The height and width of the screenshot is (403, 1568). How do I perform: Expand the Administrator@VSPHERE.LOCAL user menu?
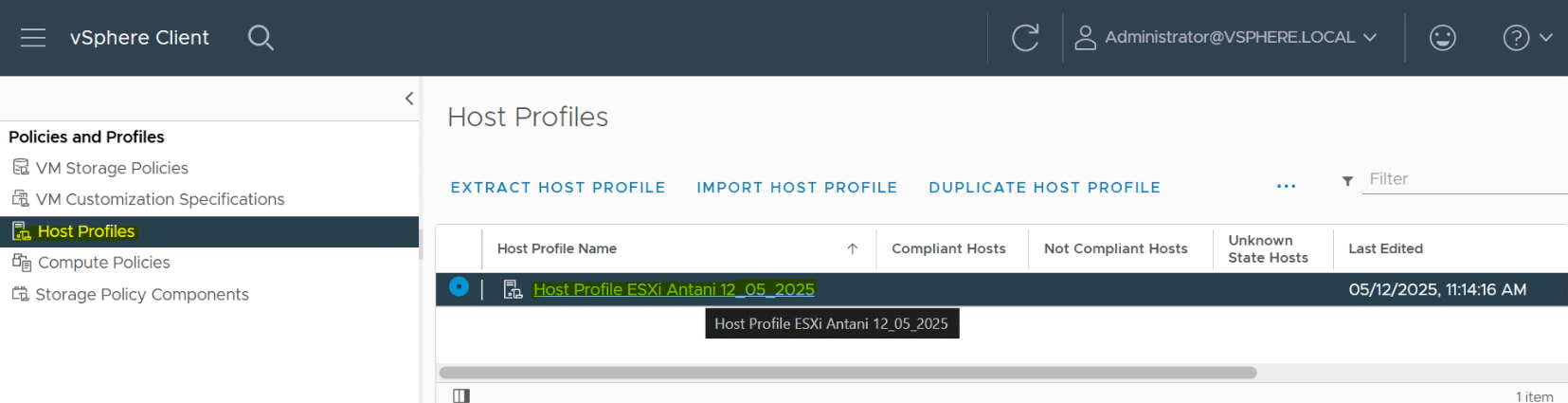[x=1226, y=37]
